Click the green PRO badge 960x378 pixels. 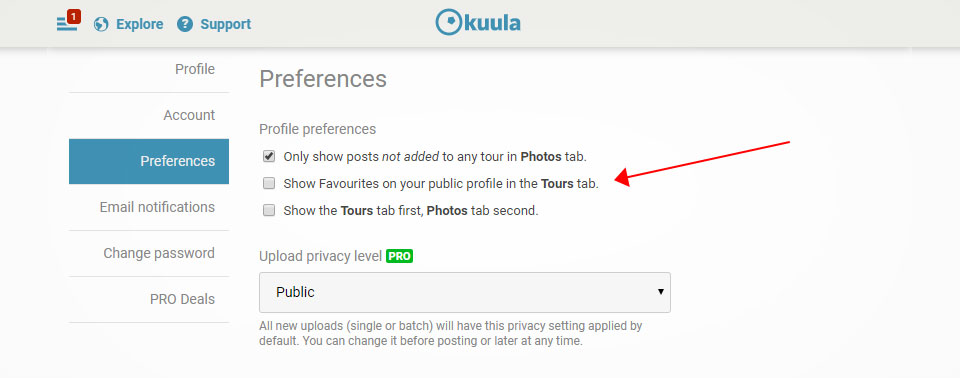399,256
